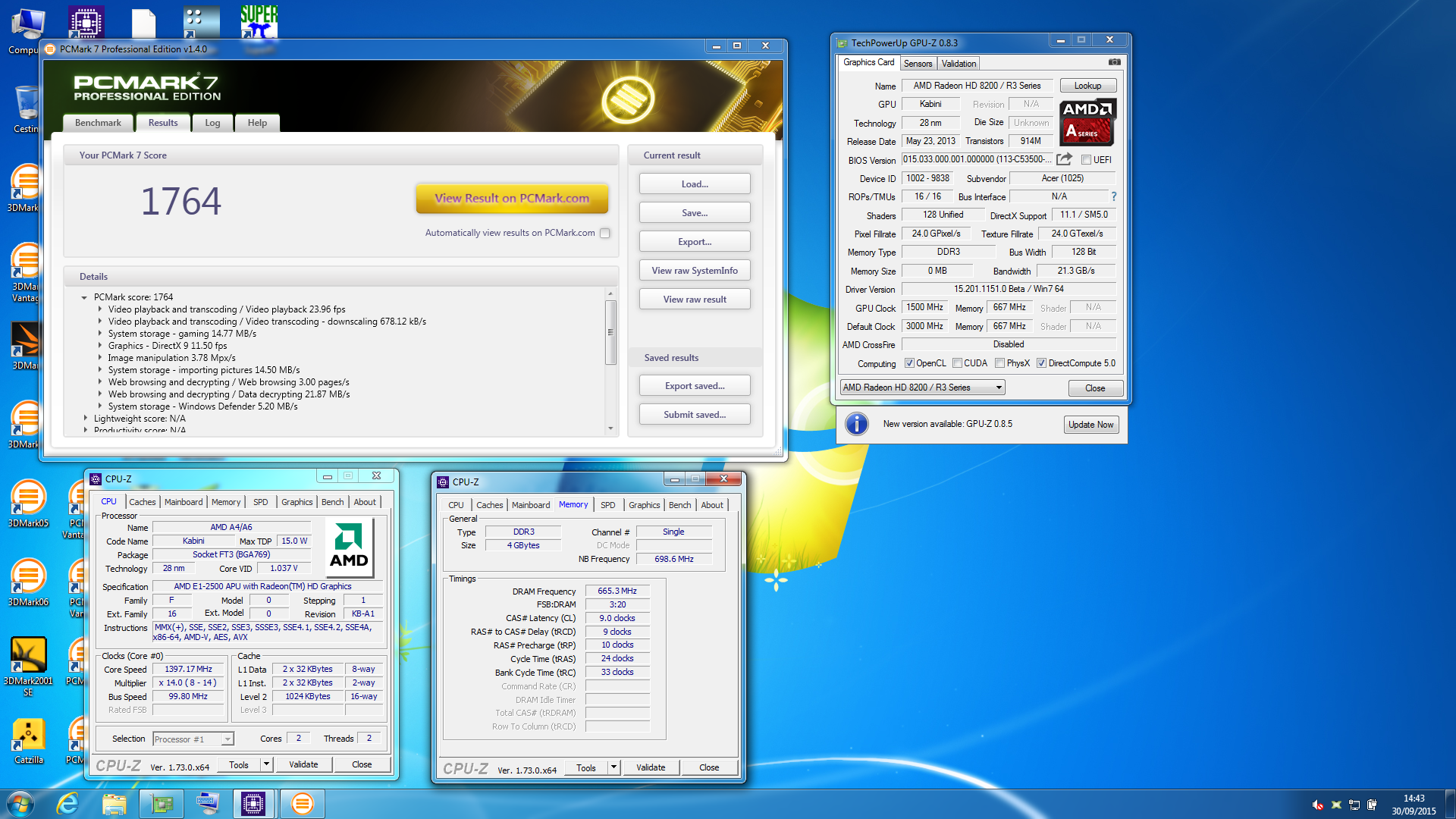Collapse the PCMark score 1764 tree node
The width and height of the screenshot is (1456, 819).
84,297
